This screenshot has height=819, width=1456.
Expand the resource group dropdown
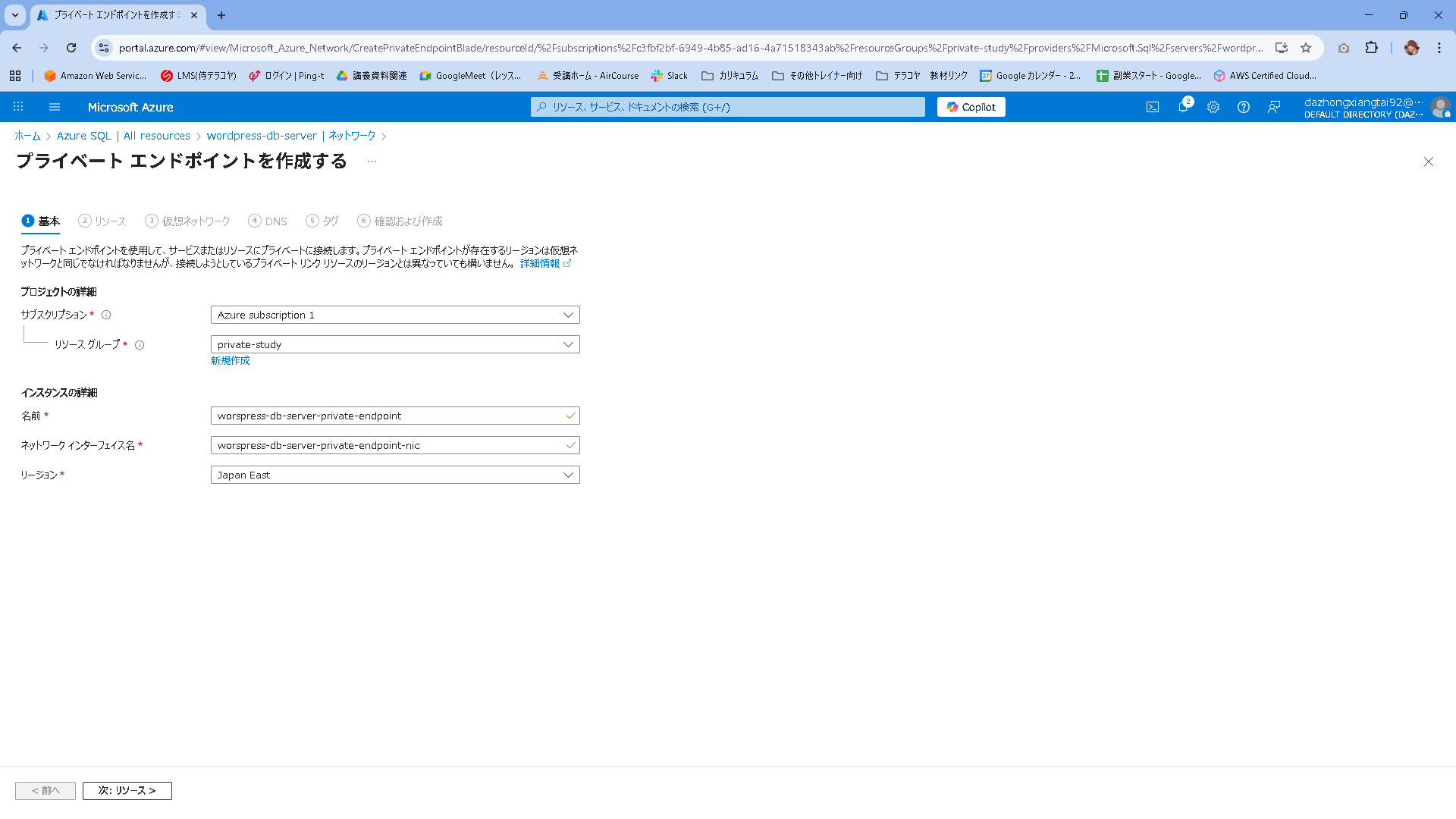click(x=394, y=344)
